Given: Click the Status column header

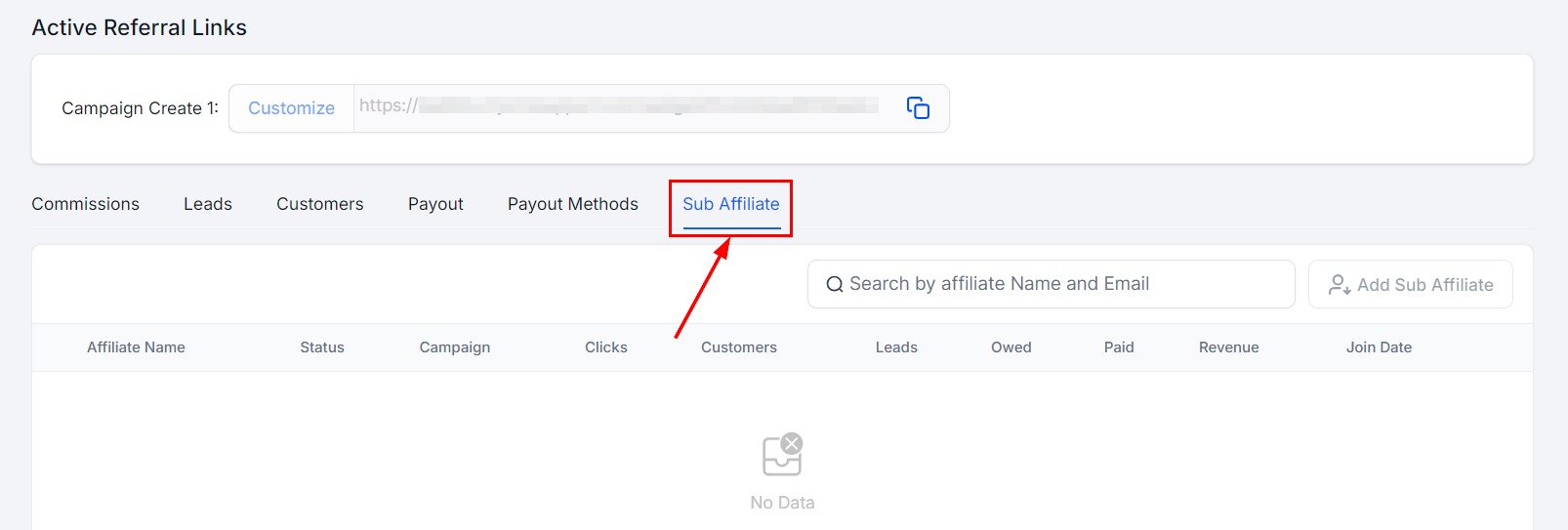Looking at the screenshot, I should 322,347.
